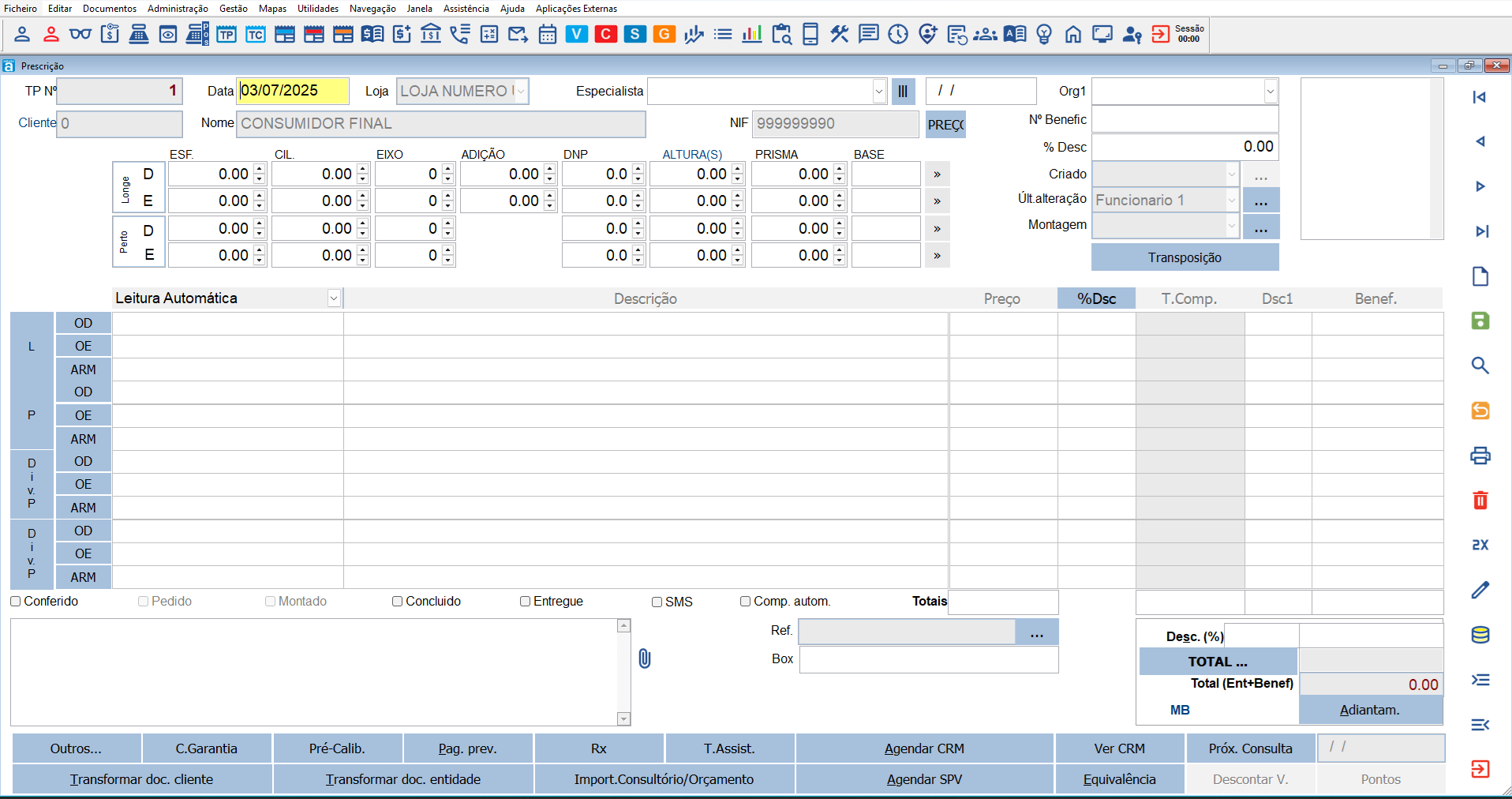The image size is (1512, 799).
Task: Click the Transposição button
Action: coord(1184,257)
